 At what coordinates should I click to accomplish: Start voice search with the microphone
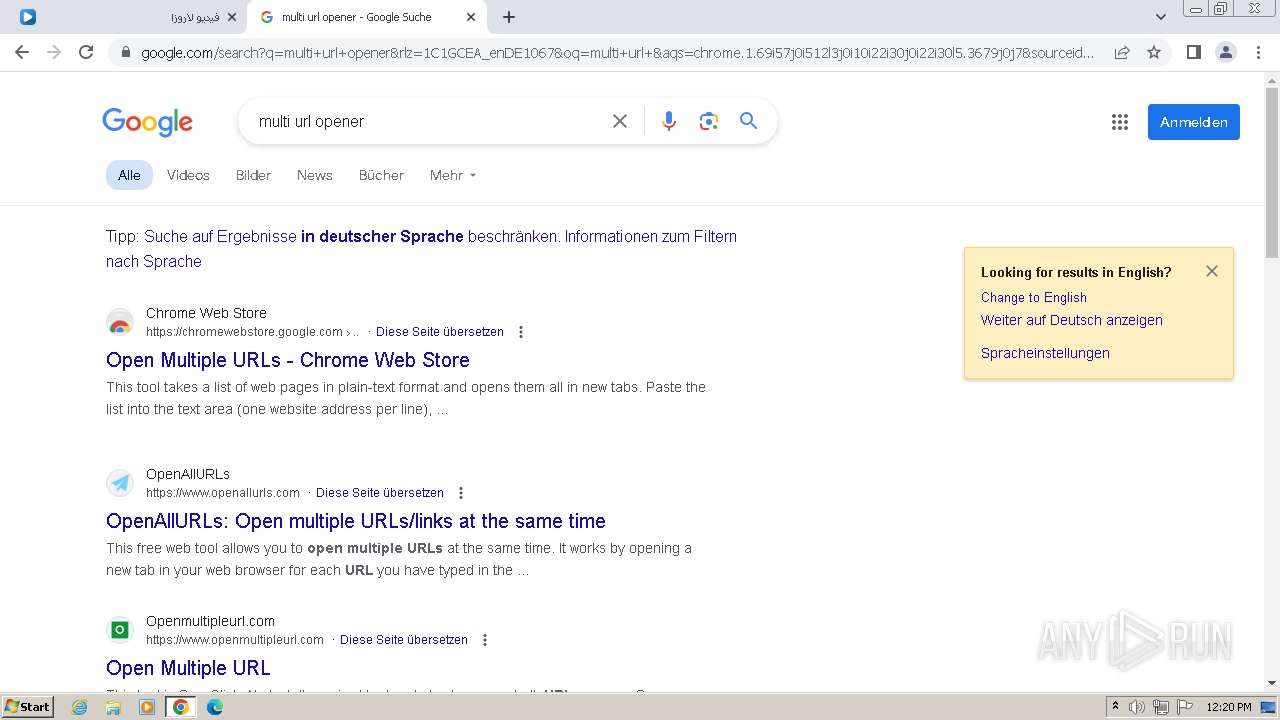pyautogui.click(x=669, y=121)
